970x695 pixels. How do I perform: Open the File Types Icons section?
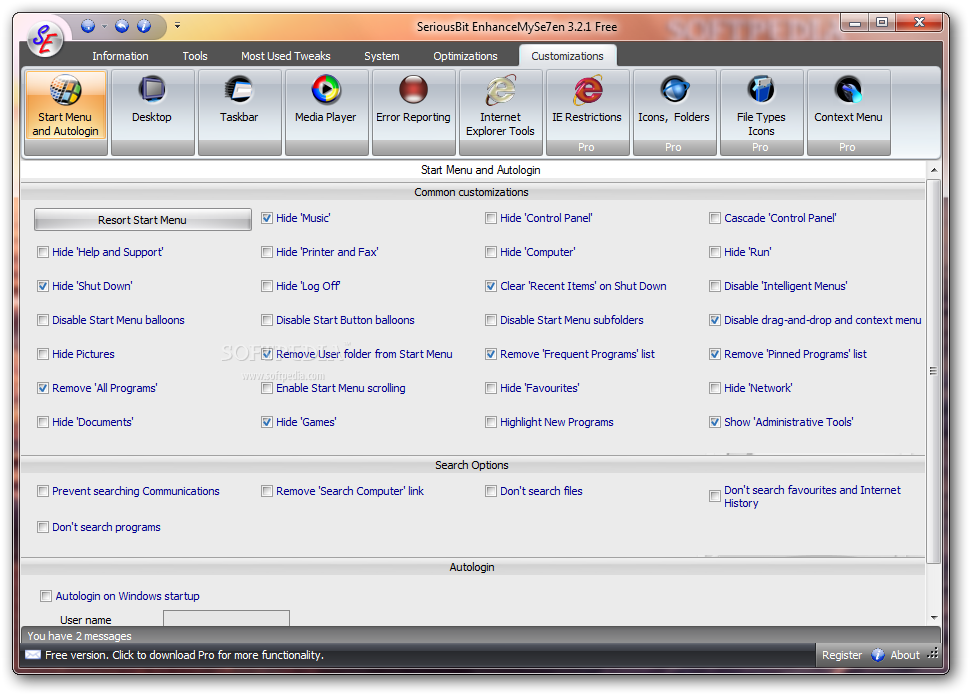point(762,112)
